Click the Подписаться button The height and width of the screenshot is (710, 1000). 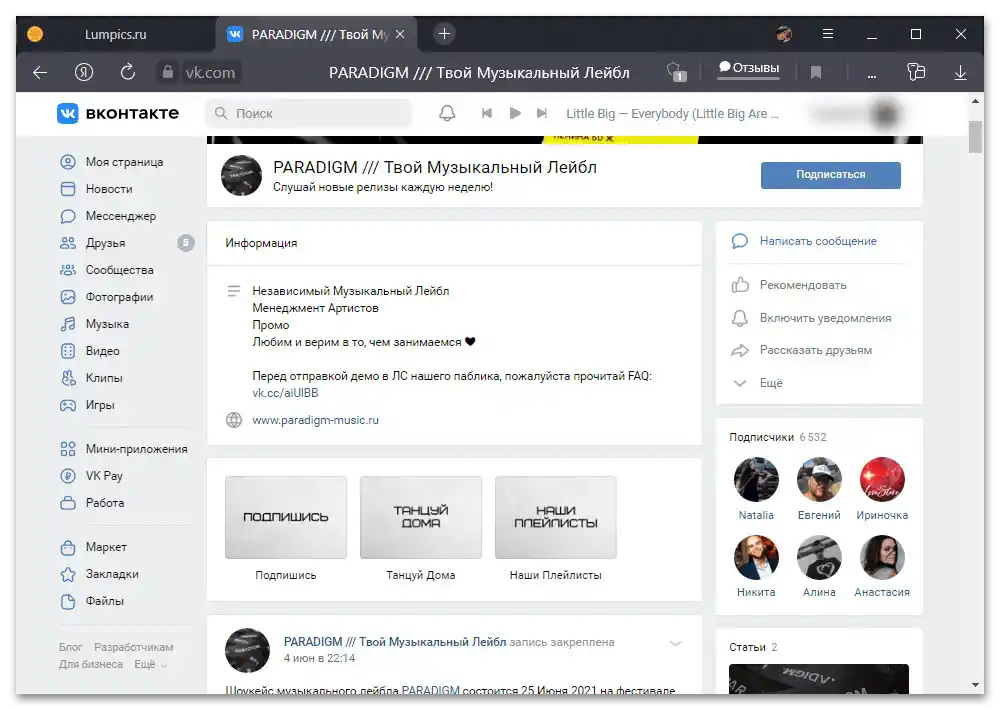(x=830, y=175)
